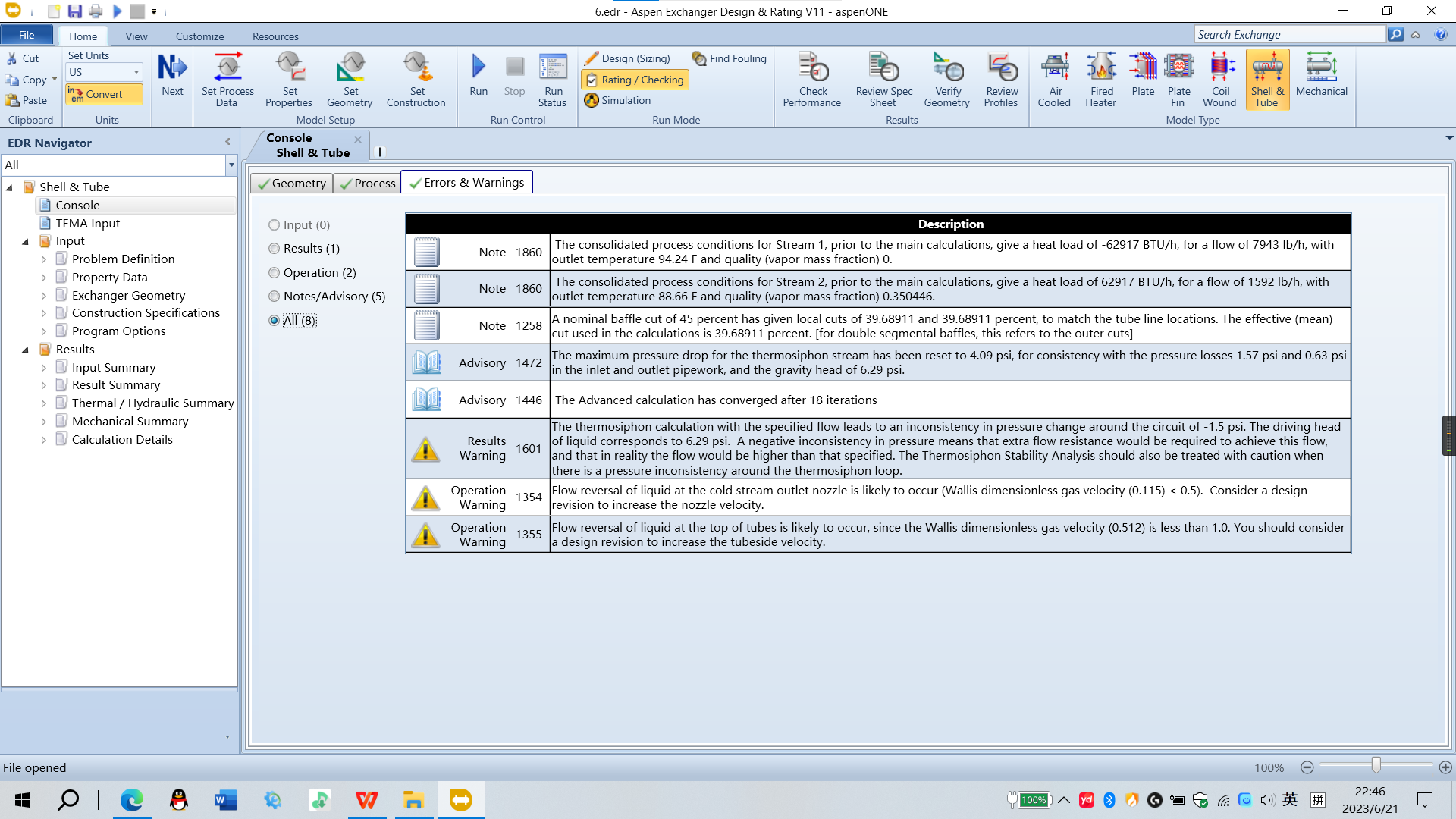This screenshot has width=1456, height=819.
Task: Run the calculation
Action: pos(479,75)
